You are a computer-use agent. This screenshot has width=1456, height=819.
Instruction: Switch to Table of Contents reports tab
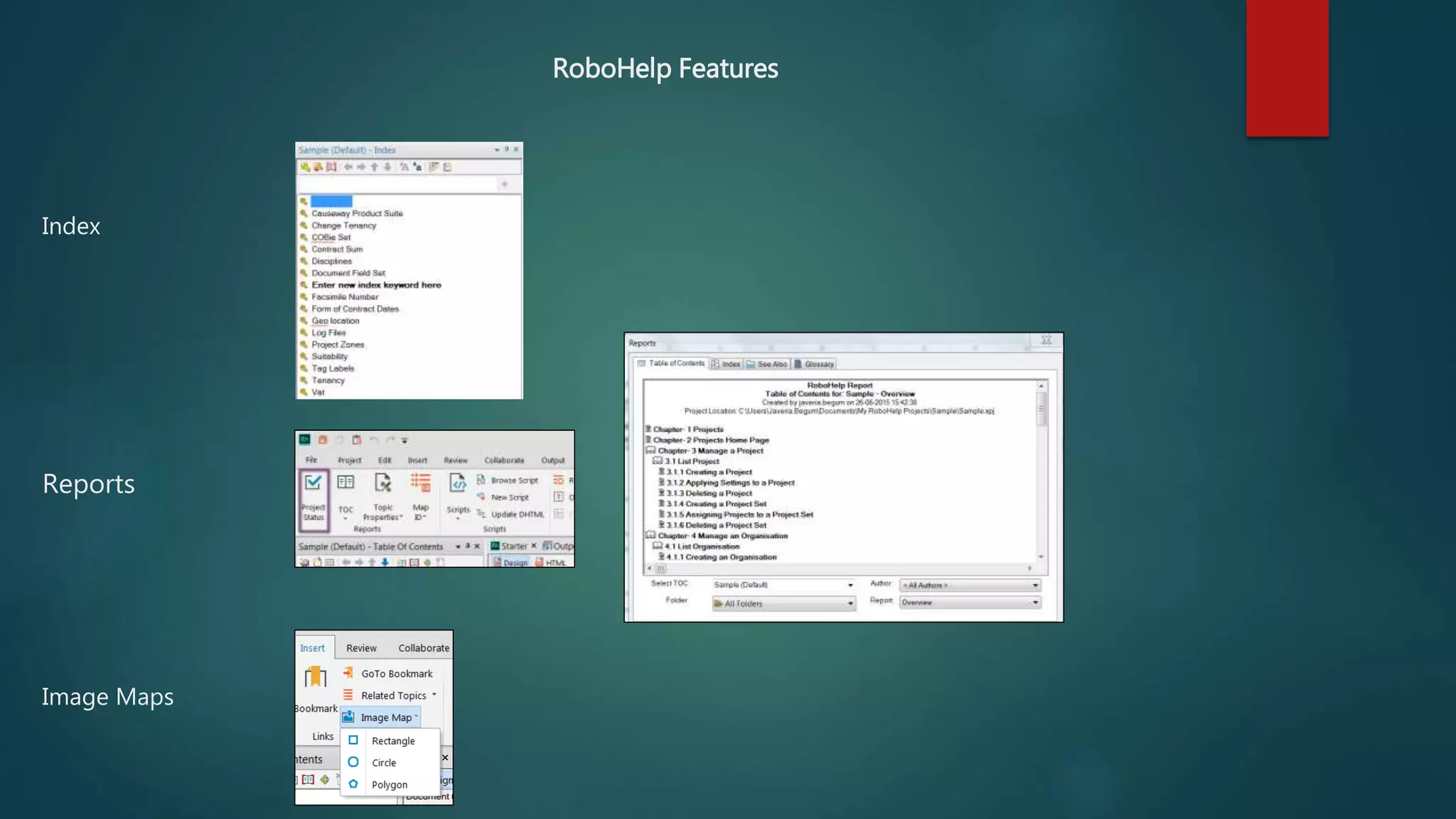tap(671, 363)
